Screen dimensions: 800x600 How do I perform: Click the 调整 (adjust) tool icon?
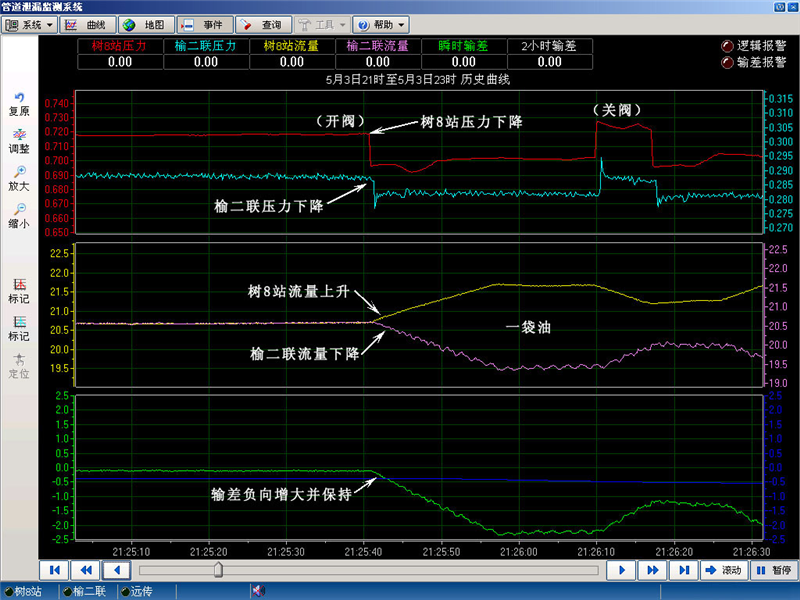click(x=19, y=135)
